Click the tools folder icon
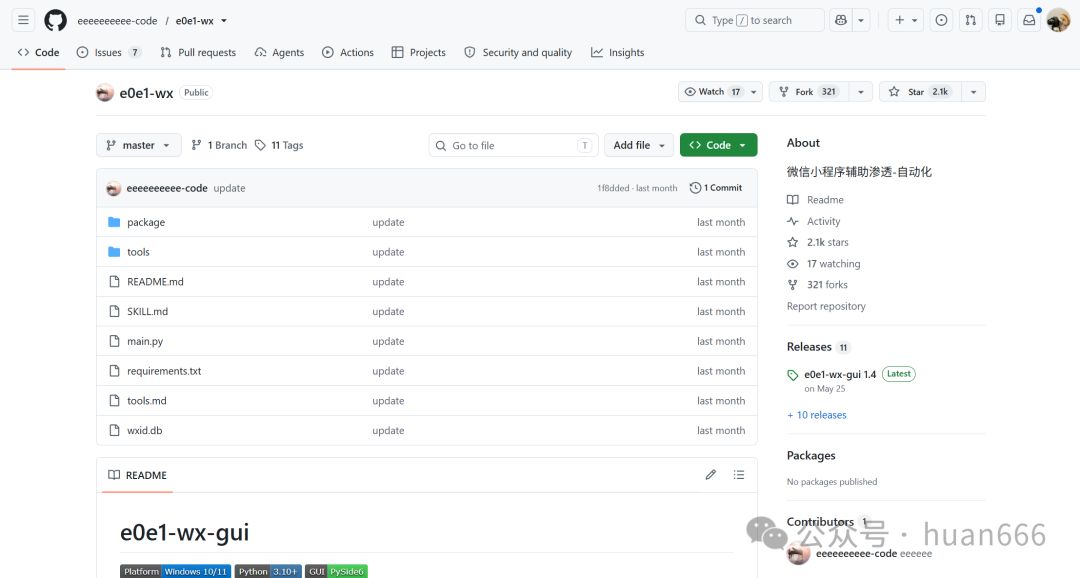Viewport: 1080px width, 578px height. coord(114,251)
